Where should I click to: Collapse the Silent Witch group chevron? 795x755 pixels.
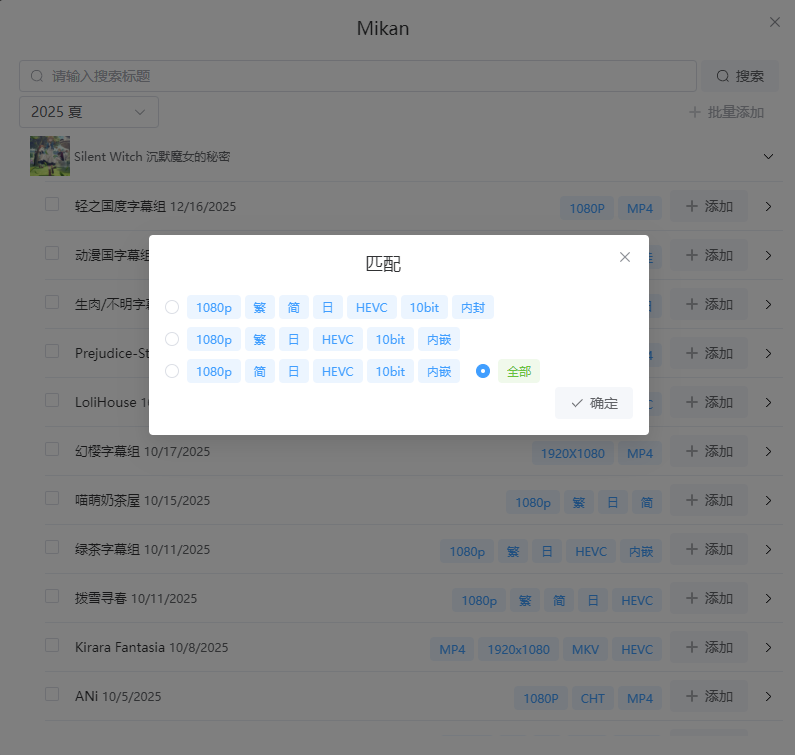coord(768,156)
